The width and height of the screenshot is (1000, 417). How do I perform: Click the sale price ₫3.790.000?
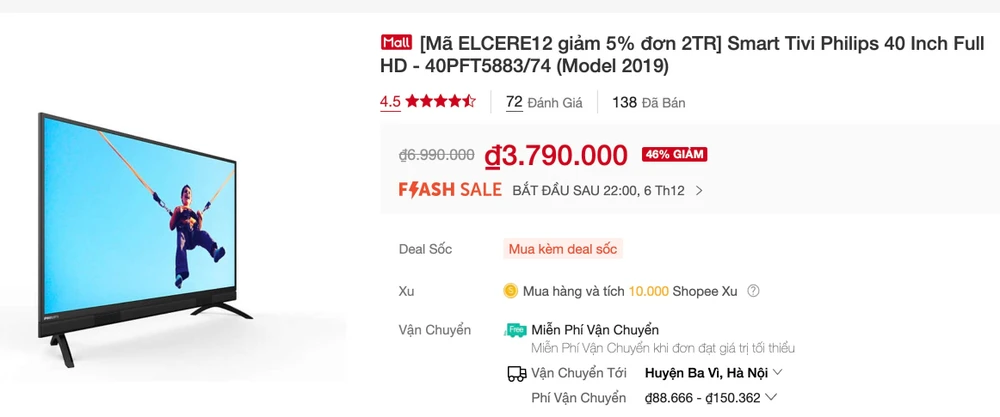[556, 155]
